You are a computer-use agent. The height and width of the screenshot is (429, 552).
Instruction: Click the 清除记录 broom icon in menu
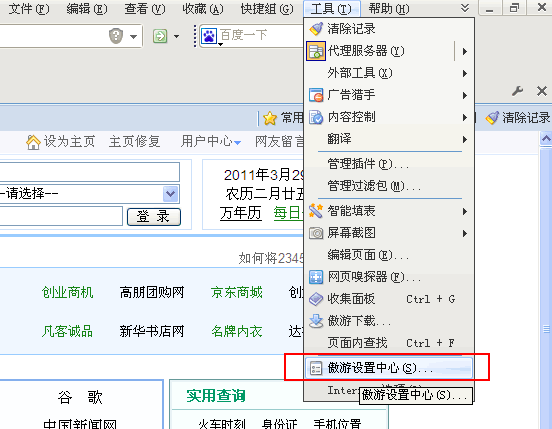tap(316, 29)
